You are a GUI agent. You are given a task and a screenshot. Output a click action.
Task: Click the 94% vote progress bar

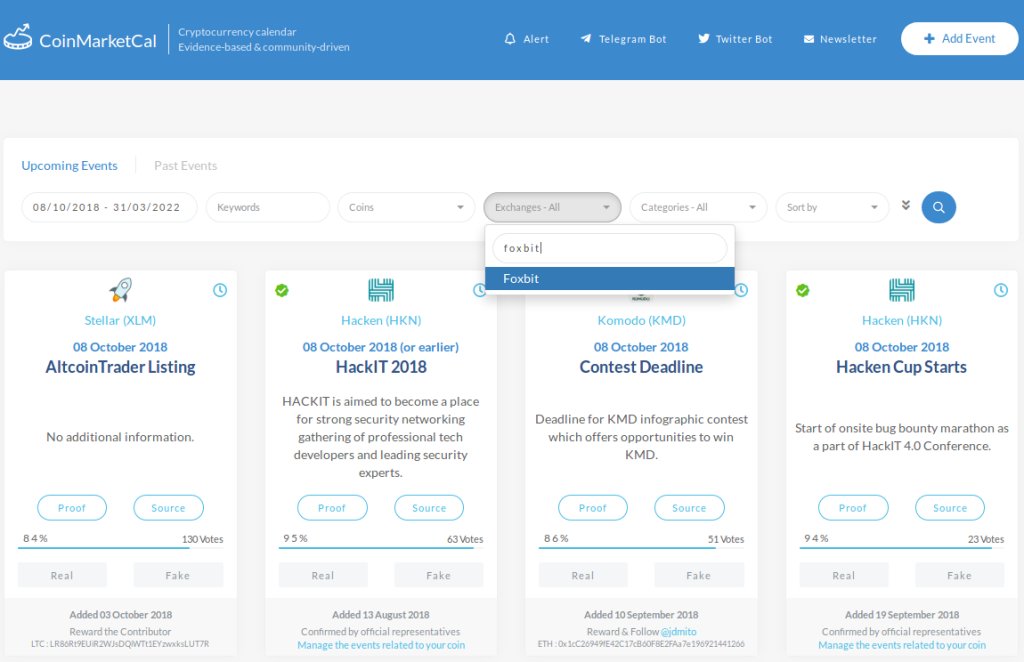[x=902, y=548]
